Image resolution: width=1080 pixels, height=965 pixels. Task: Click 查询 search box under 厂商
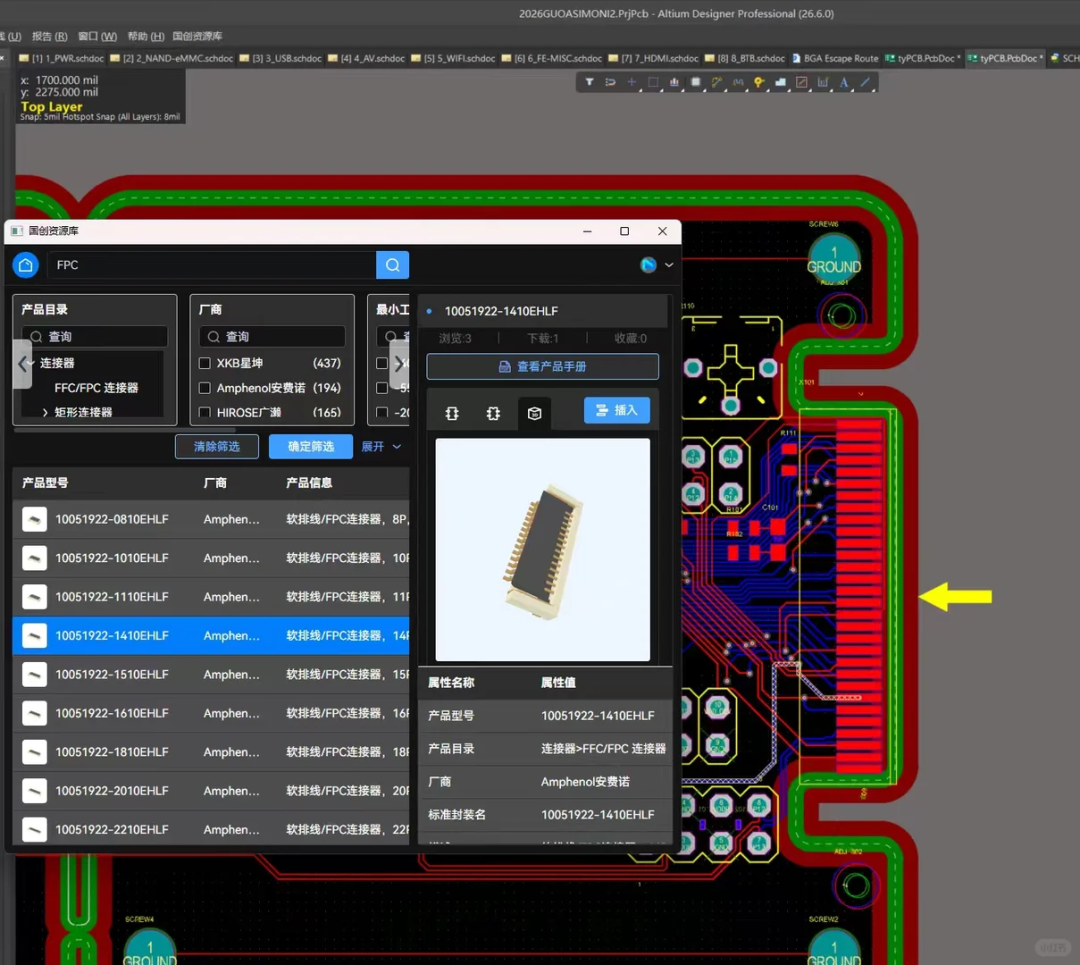click(x=272, y=336)
